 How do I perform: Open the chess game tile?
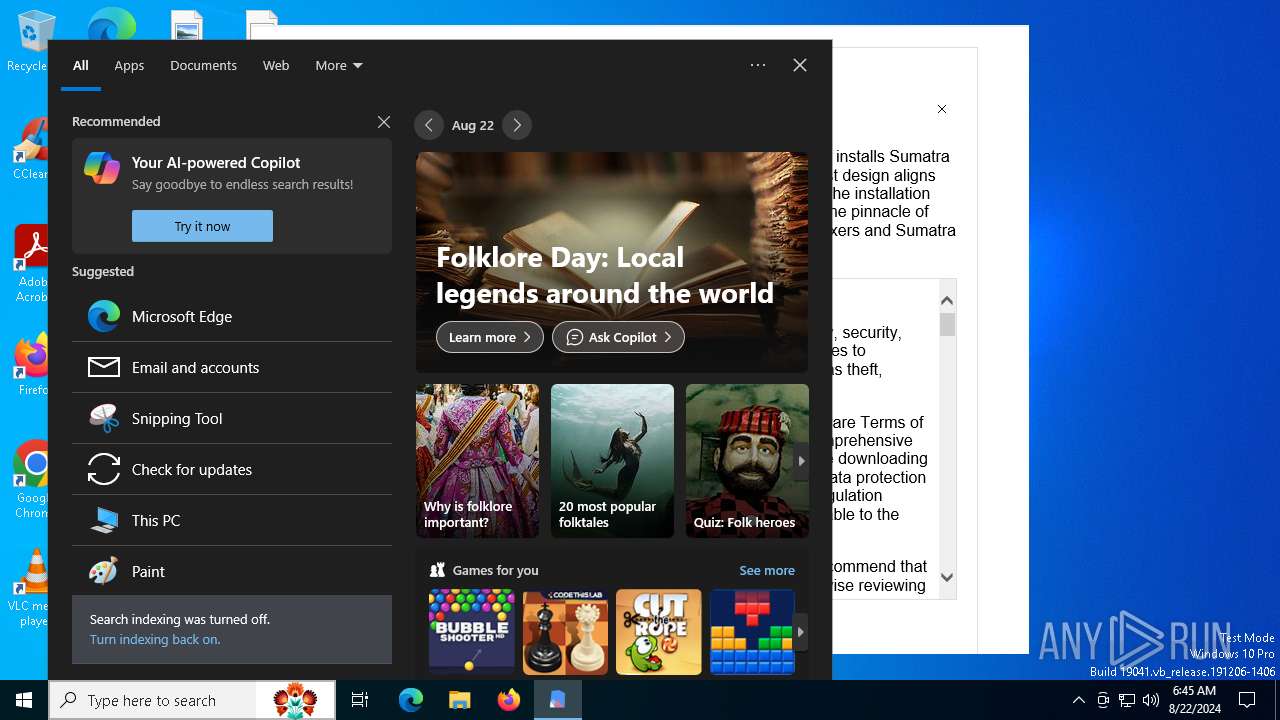(565, 631)
